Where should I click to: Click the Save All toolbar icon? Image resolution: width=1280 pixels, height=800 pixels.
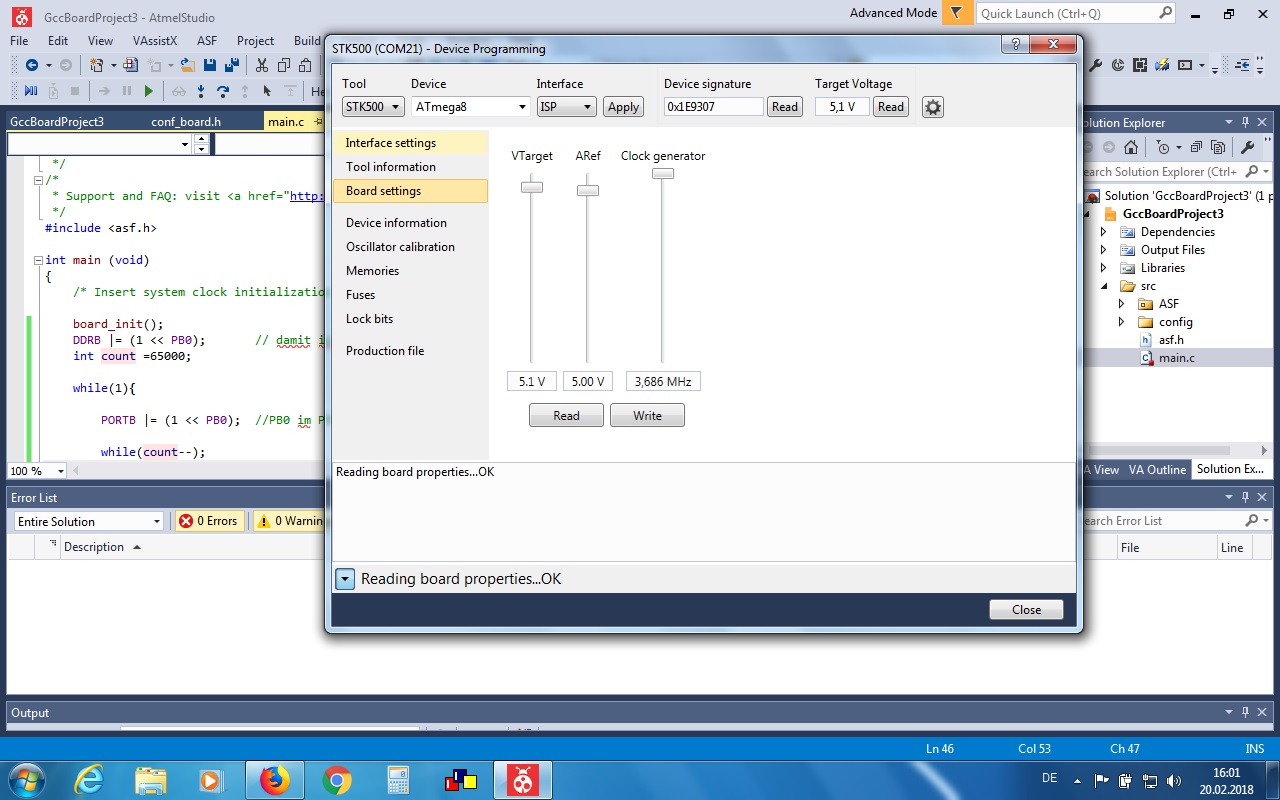point(232,65)
